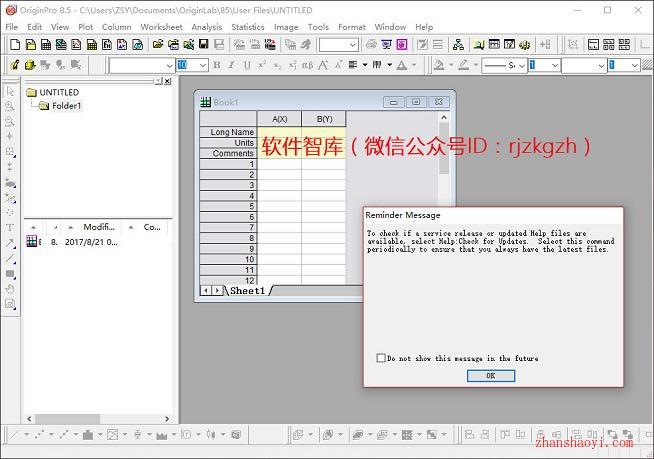Screen dimensions: 654x459
Task: Select the Arrow drawing tool
Action: [10, 243]
